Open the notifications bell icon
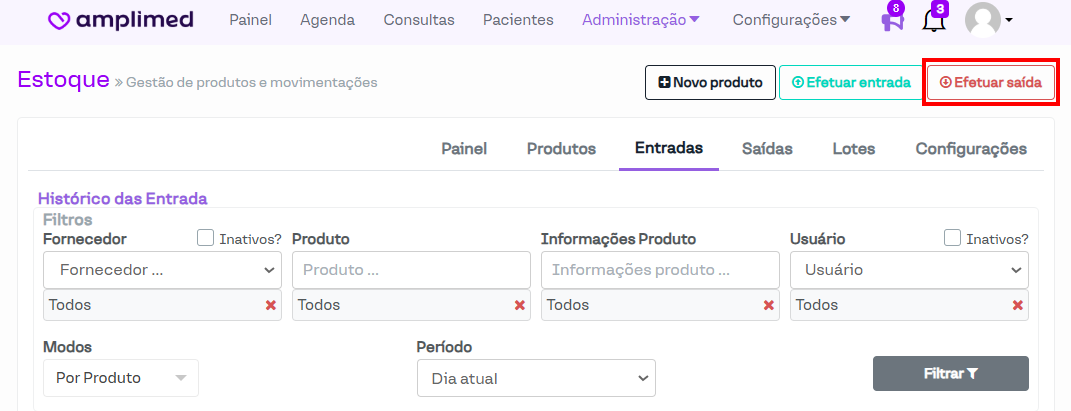The width and height of the screenshot is (1071, 411). point(933,20)
